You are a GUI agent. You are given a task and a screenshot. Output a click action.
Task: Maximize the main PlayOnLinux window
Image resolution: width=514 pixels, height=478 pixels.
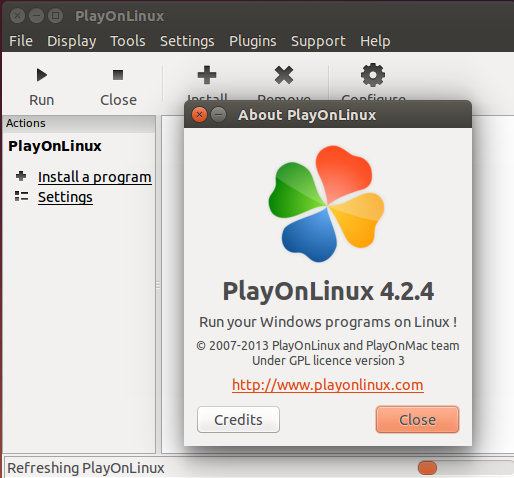(x=56, y=16)
